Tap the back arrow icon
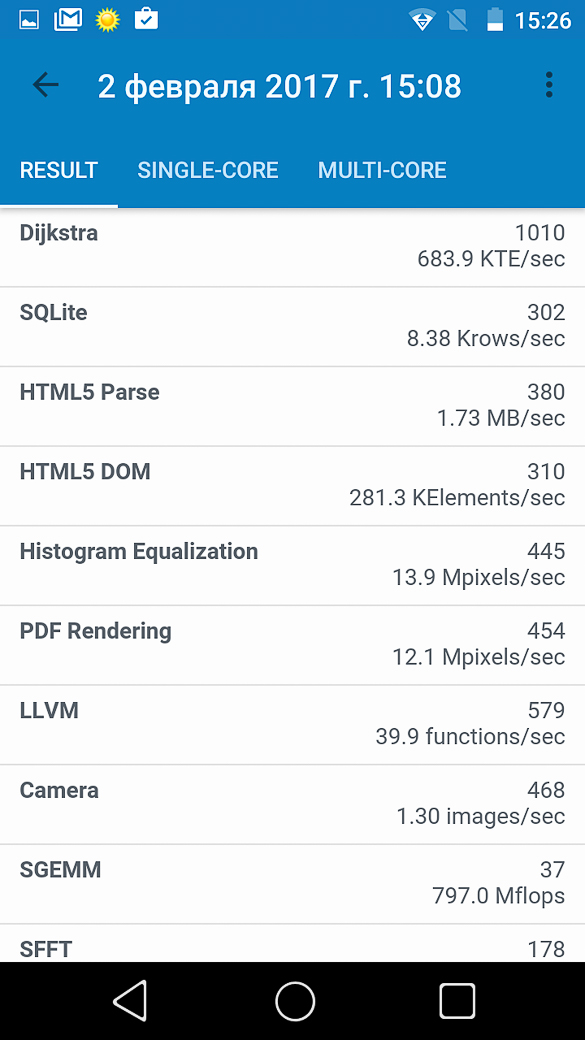This screenshot has width=585, height=1040. coord(46,85)
